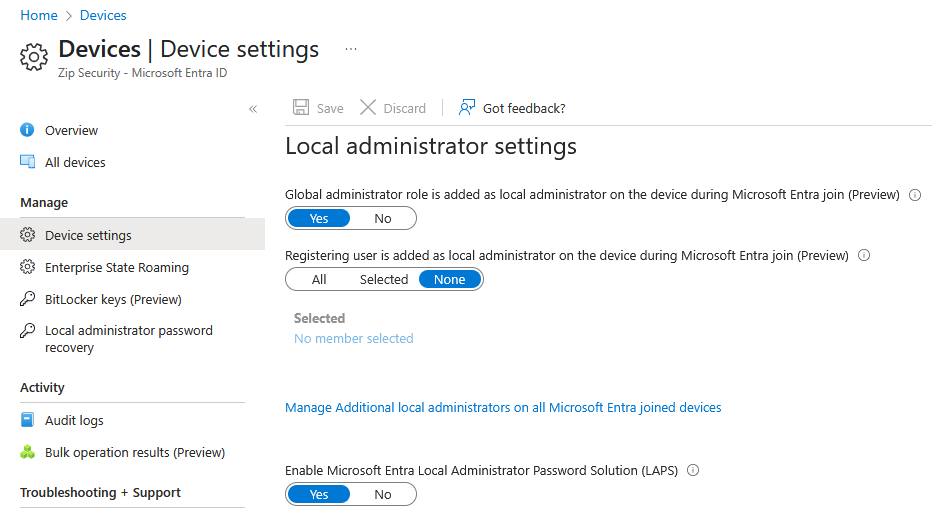Show info tooltip for Global administrator role setting
The width and height of the screenshot is (932, 511).
click(915, 195)
